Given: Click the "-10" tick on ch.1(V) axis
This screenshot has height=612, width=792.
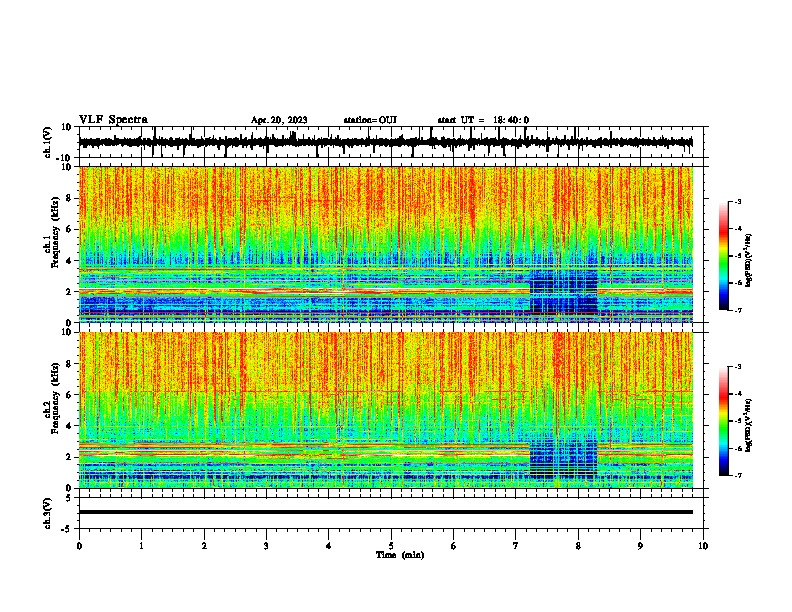Looking at the screenshot, I should tap(65, 158).
